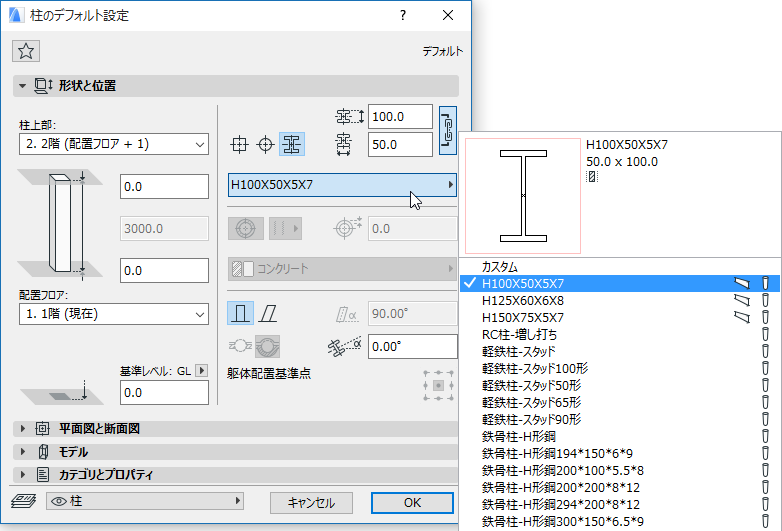Open the コンクリート building material selector
782x531 pixels.
tap(342, 269)
